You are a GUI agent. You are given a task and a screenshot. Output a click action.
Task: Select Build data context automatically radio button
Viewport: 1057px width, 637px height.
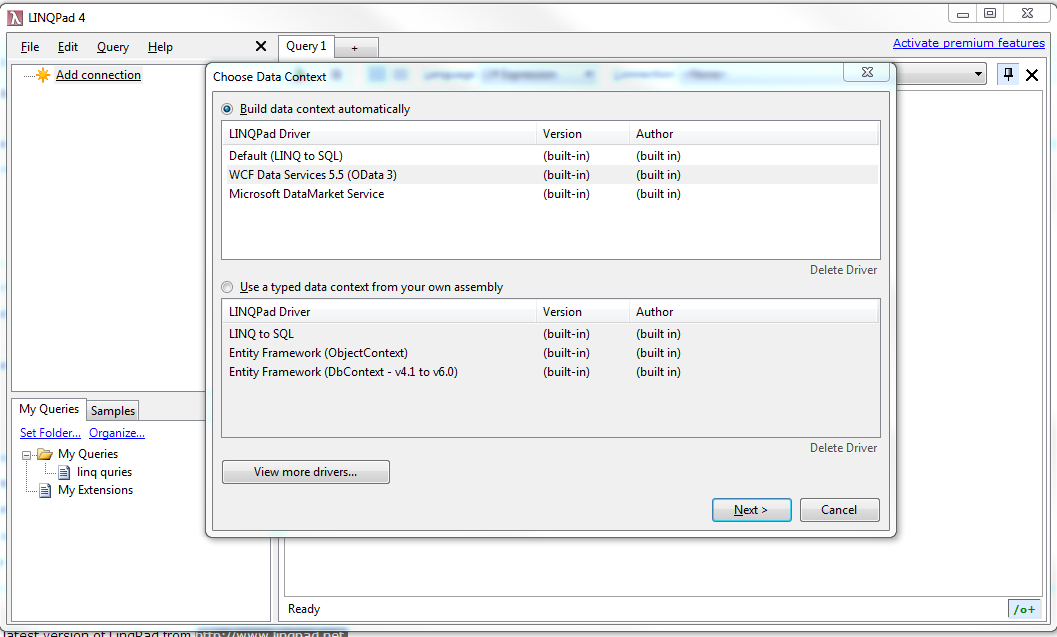click(x=228, y=109)
